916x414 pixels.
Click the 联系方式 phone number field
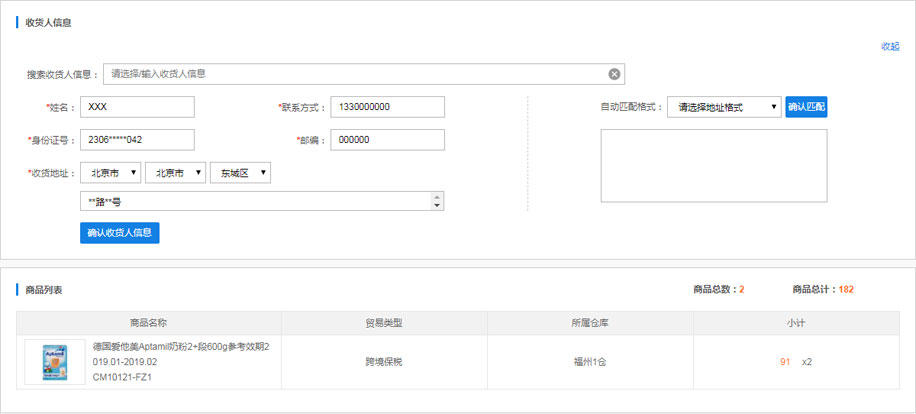coord(387,107)
